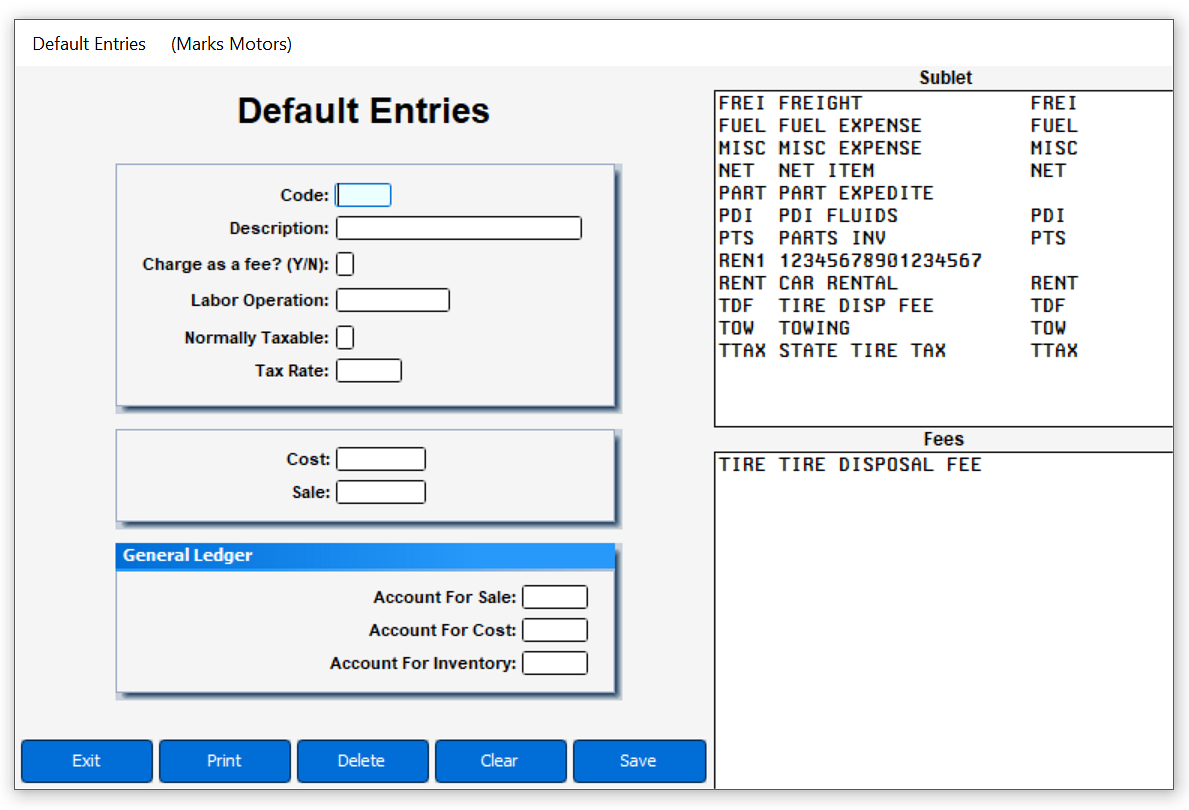Click the Account For Sale field
This screenshot has width=1189, height=810.
(555, 596)
